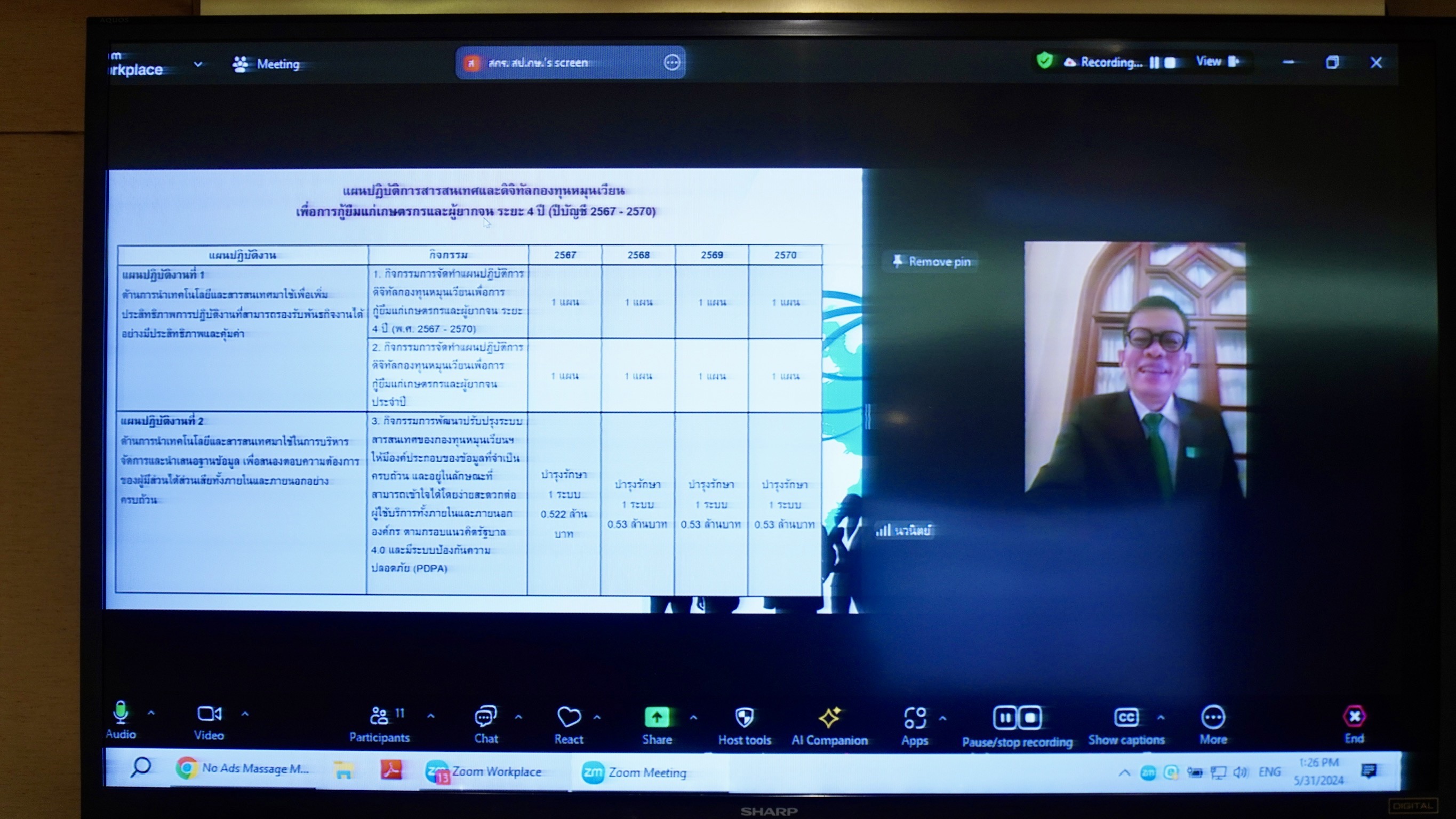Open the notification center icon

click(x=1369, y=771)
